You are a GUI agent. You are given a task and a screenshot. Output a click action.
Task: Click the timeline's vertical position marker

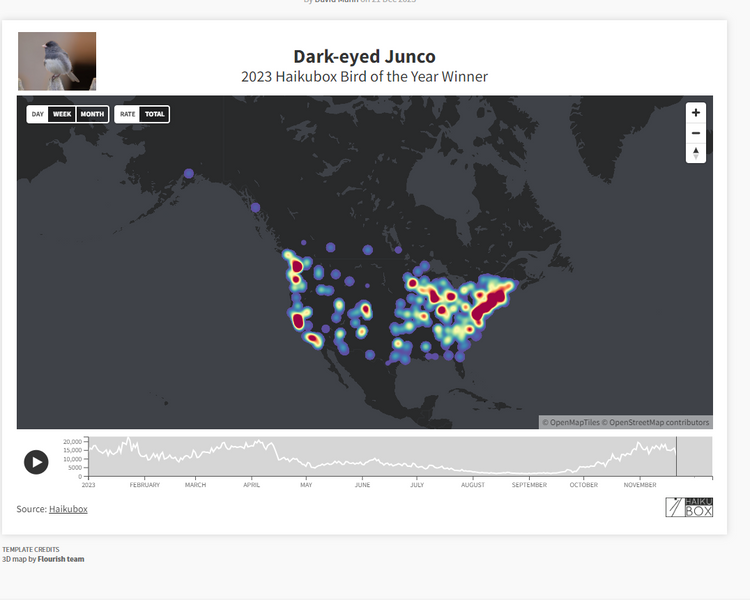676,456
